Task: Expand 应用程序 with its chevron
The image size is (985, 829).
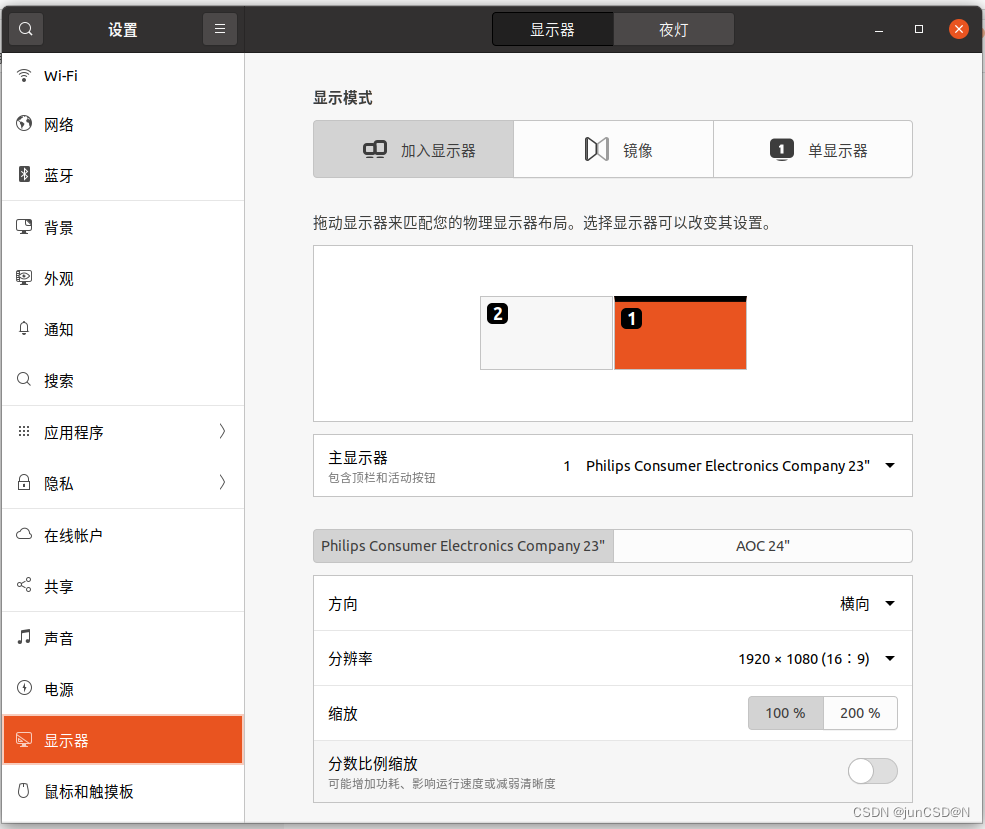Action: 222,431
